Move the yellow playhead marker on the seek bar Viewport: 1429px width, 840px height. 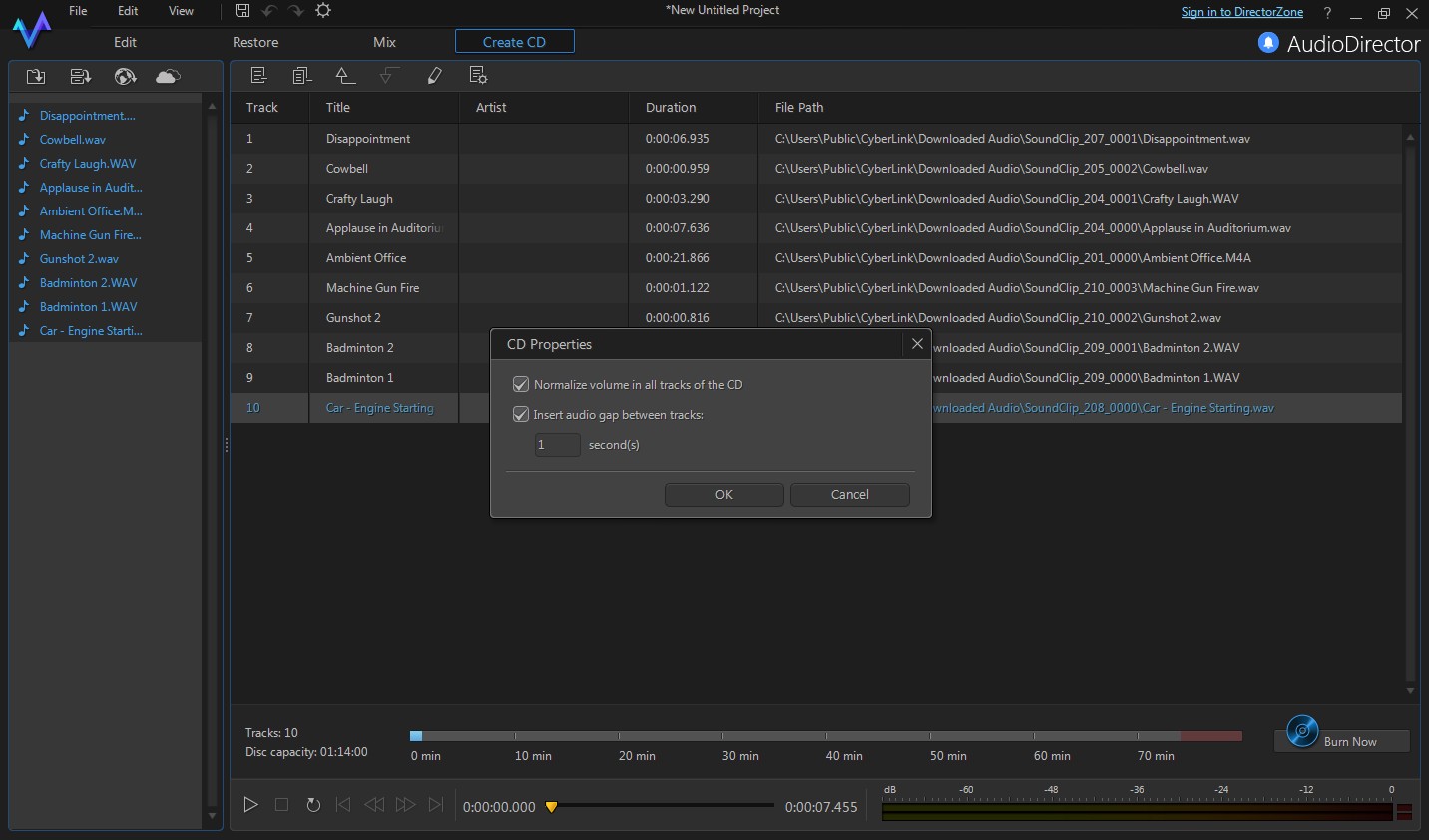[552, 807]
